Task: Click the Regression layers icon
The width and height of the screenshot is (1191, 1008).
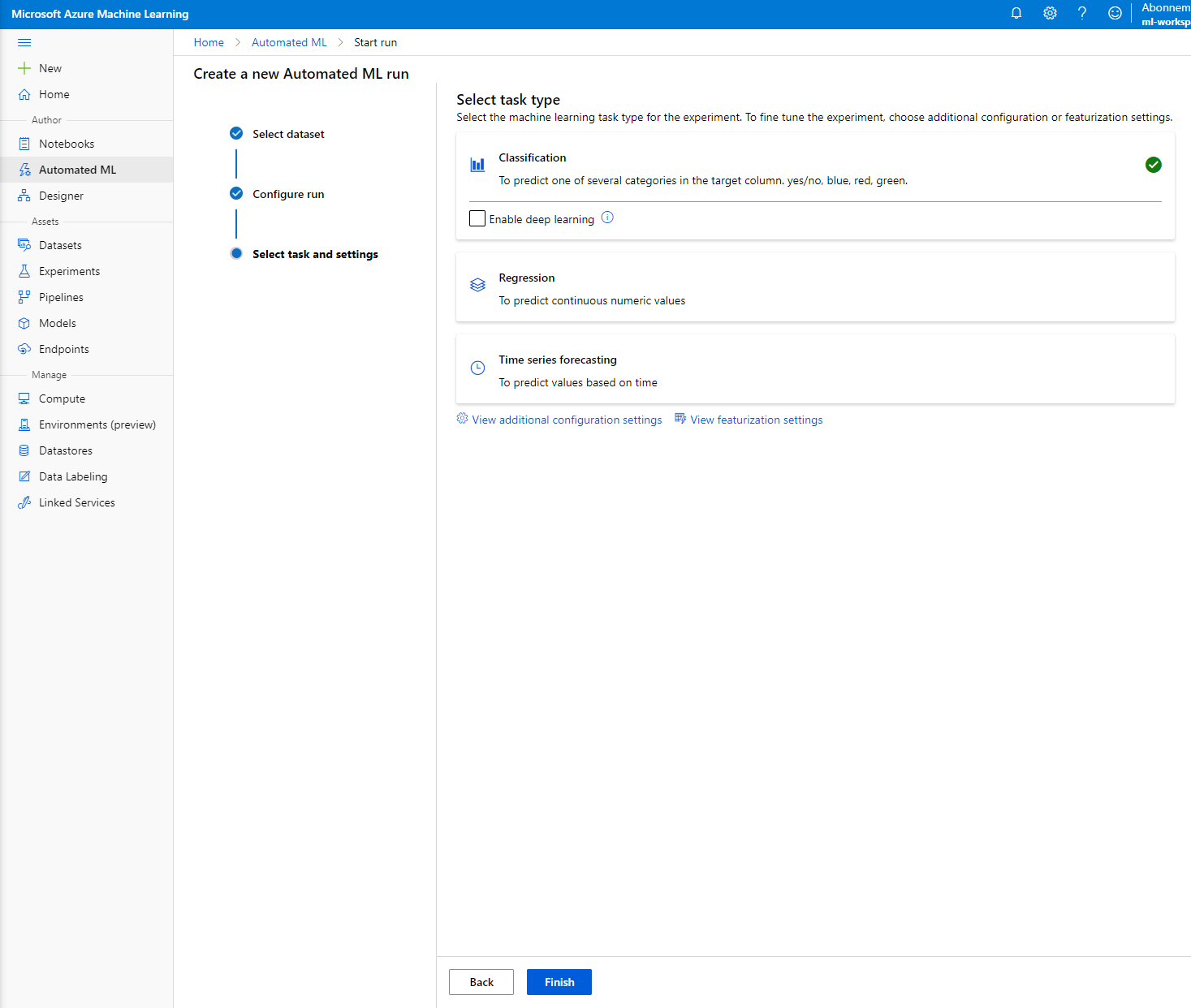Action: point(477,285)
